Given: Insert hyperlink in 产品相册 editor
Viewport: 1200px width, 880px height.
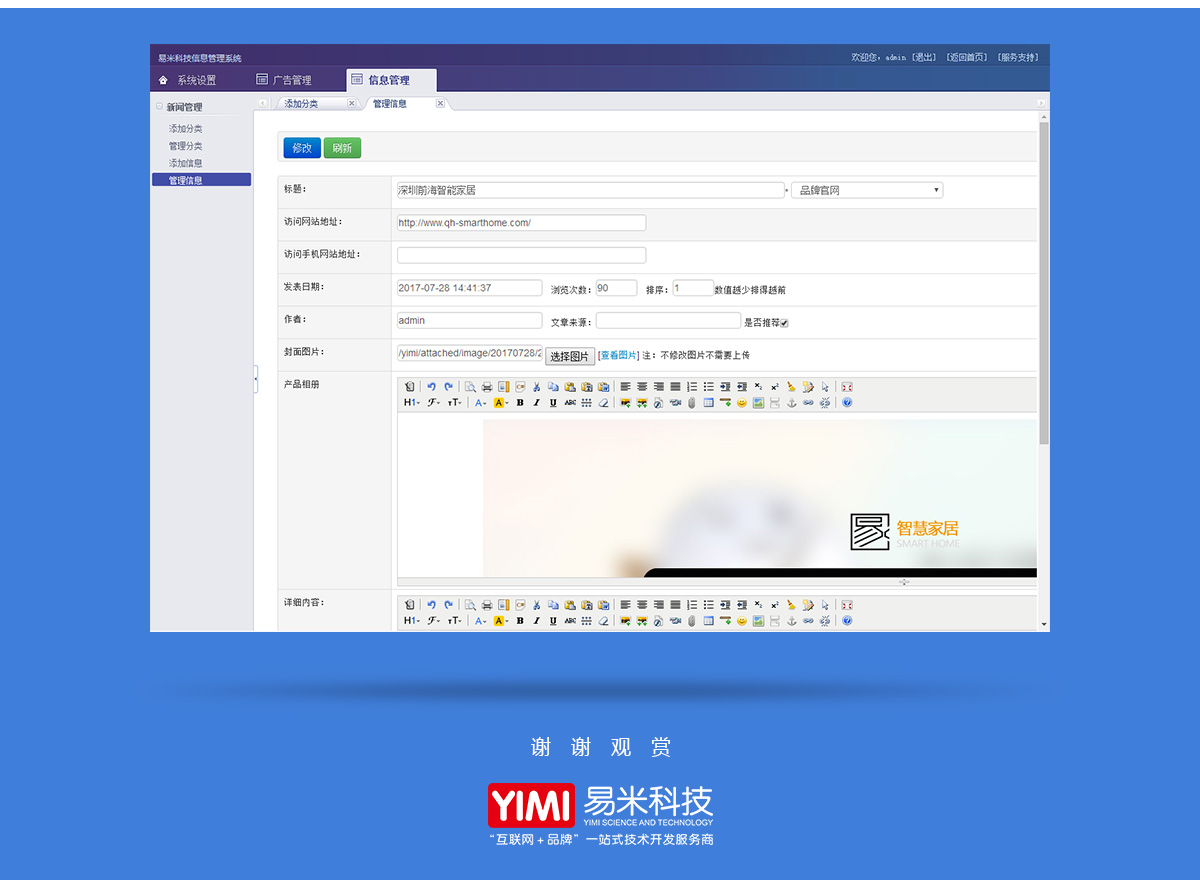Looking at the screenshot, I should click(x=808, y=403).
